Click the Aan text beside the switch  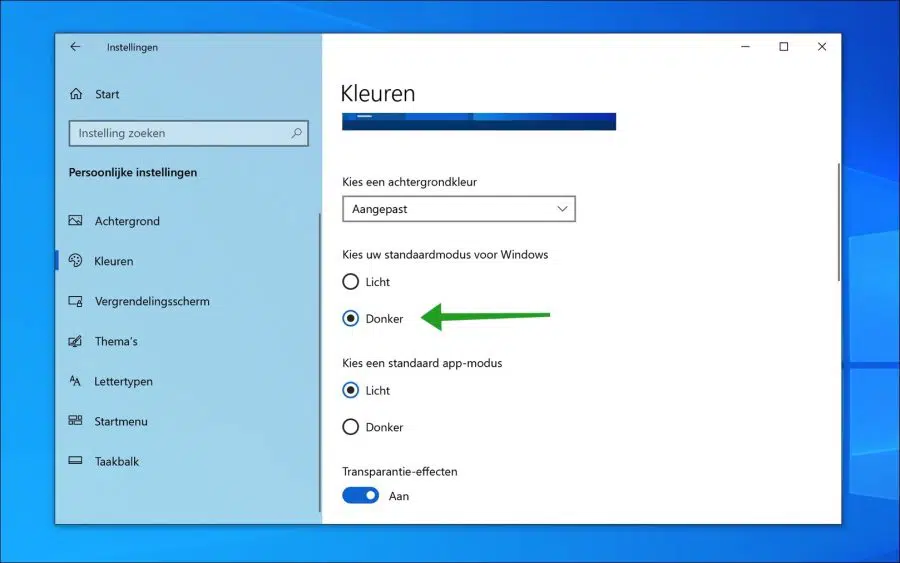point(399,496)
